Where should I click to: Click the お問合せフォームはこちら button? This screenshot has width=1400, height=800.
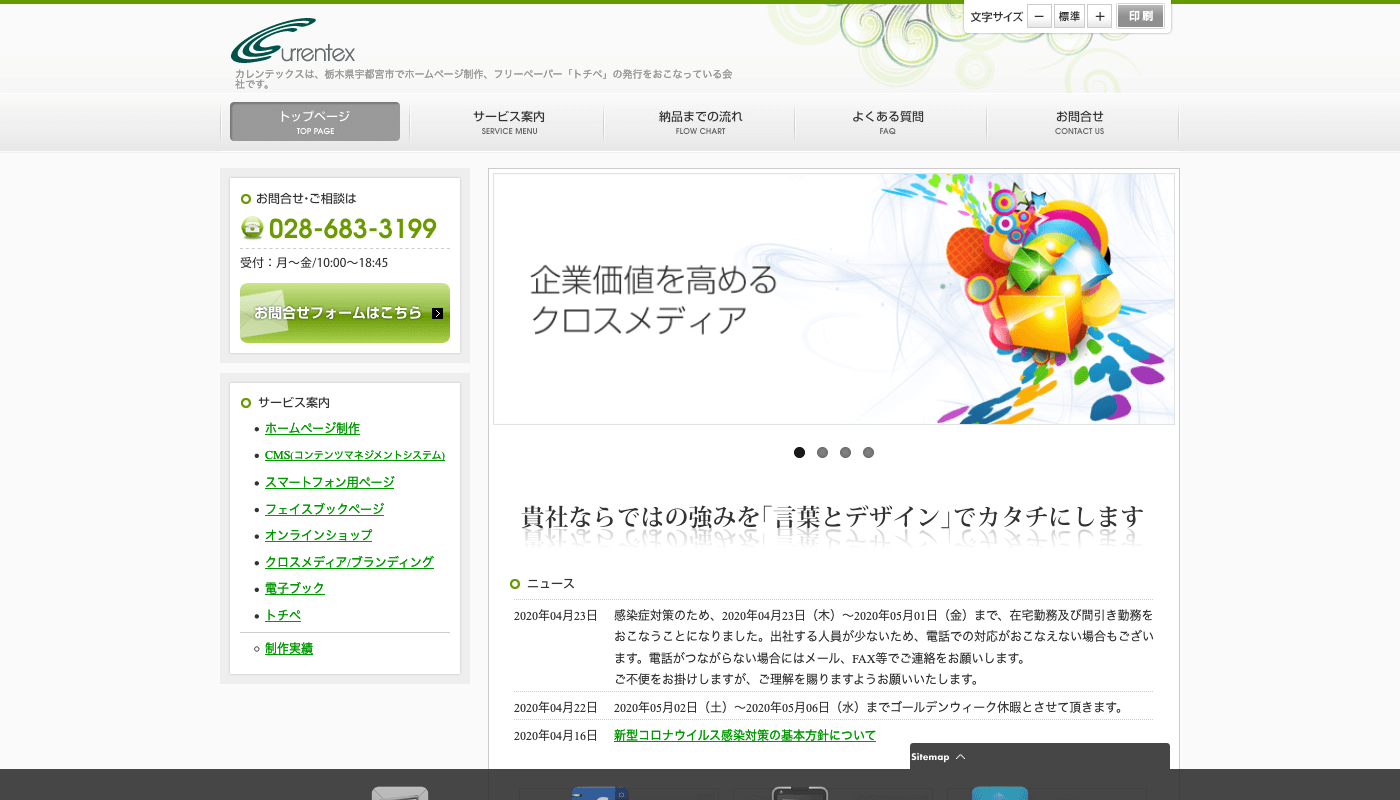344,313
